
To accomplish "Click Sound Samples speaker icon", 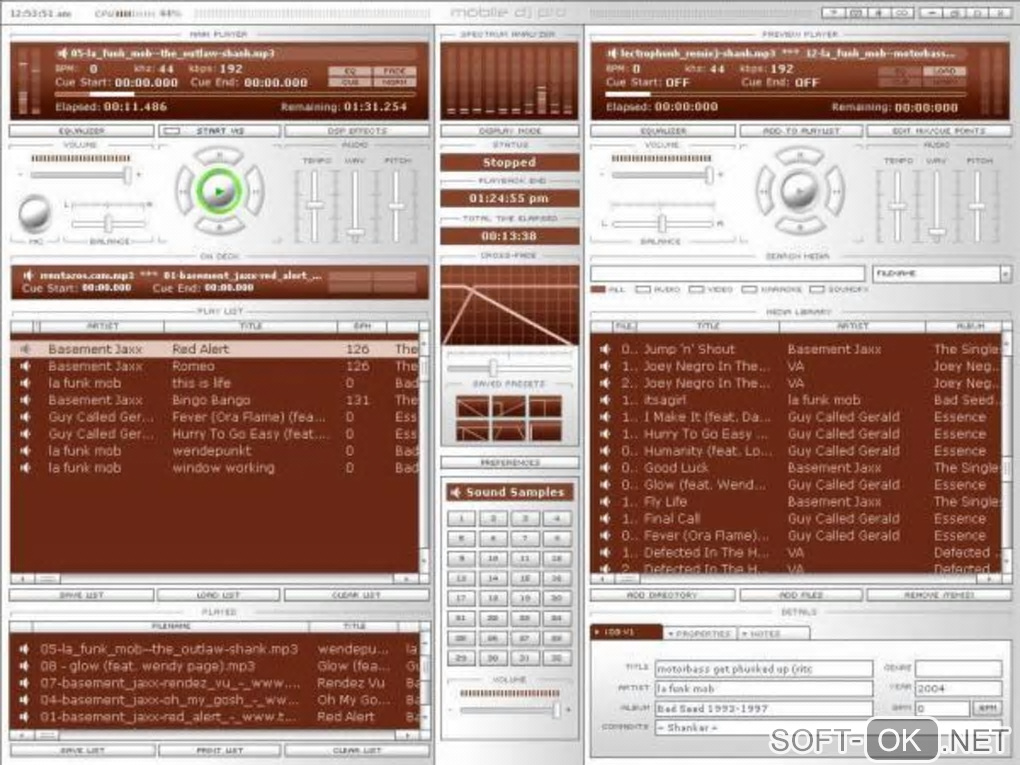I will [456, 492].
